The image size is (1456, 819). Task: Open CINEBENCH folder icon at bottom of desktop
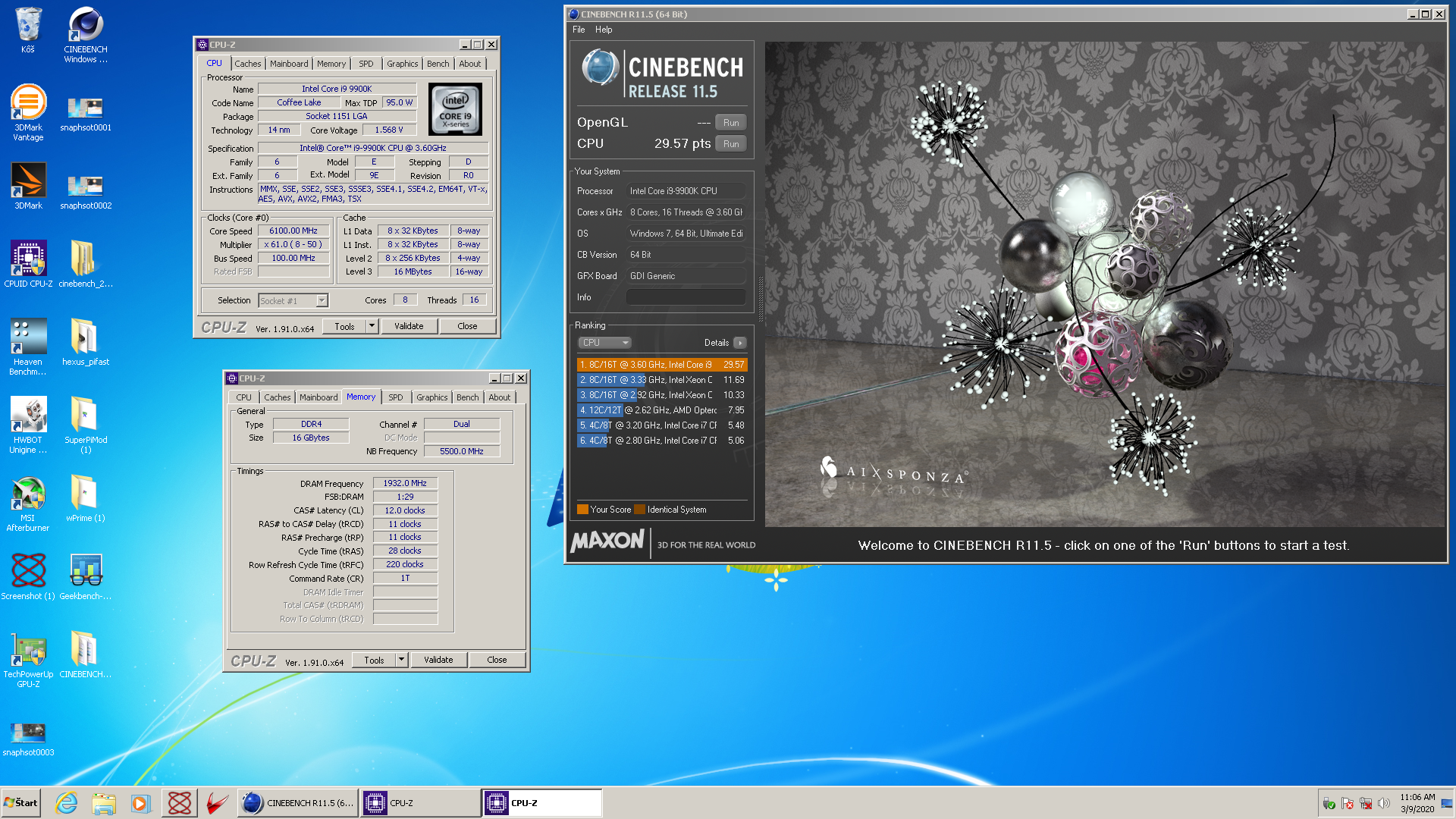coord(86,654)
